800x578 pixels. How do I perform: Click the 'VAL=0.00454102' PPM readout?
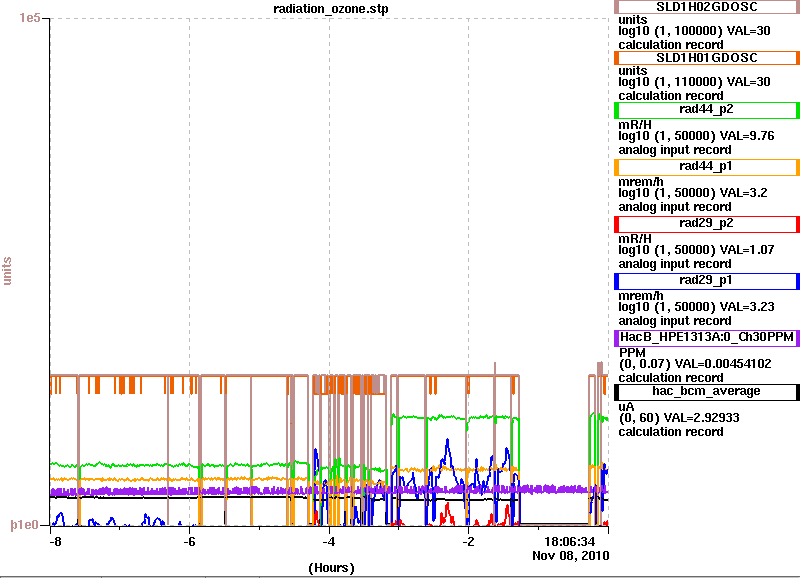(723, 364)
